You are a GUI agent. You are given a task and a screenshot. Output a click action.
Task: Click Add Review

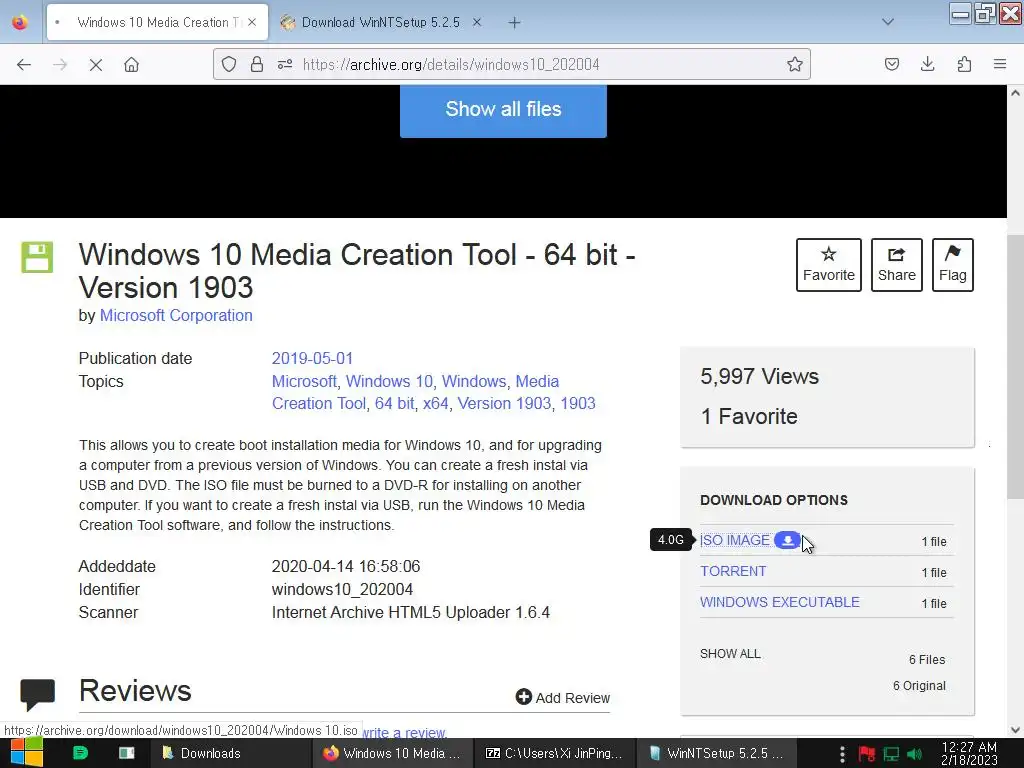point(563,697)
